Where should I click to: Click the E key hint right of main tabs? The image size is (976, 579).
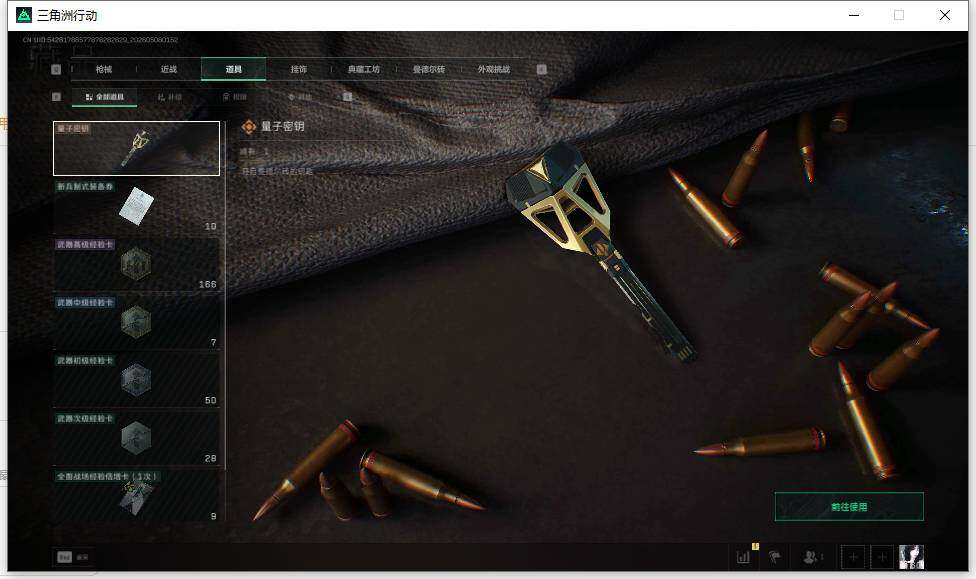pos(542,69)
